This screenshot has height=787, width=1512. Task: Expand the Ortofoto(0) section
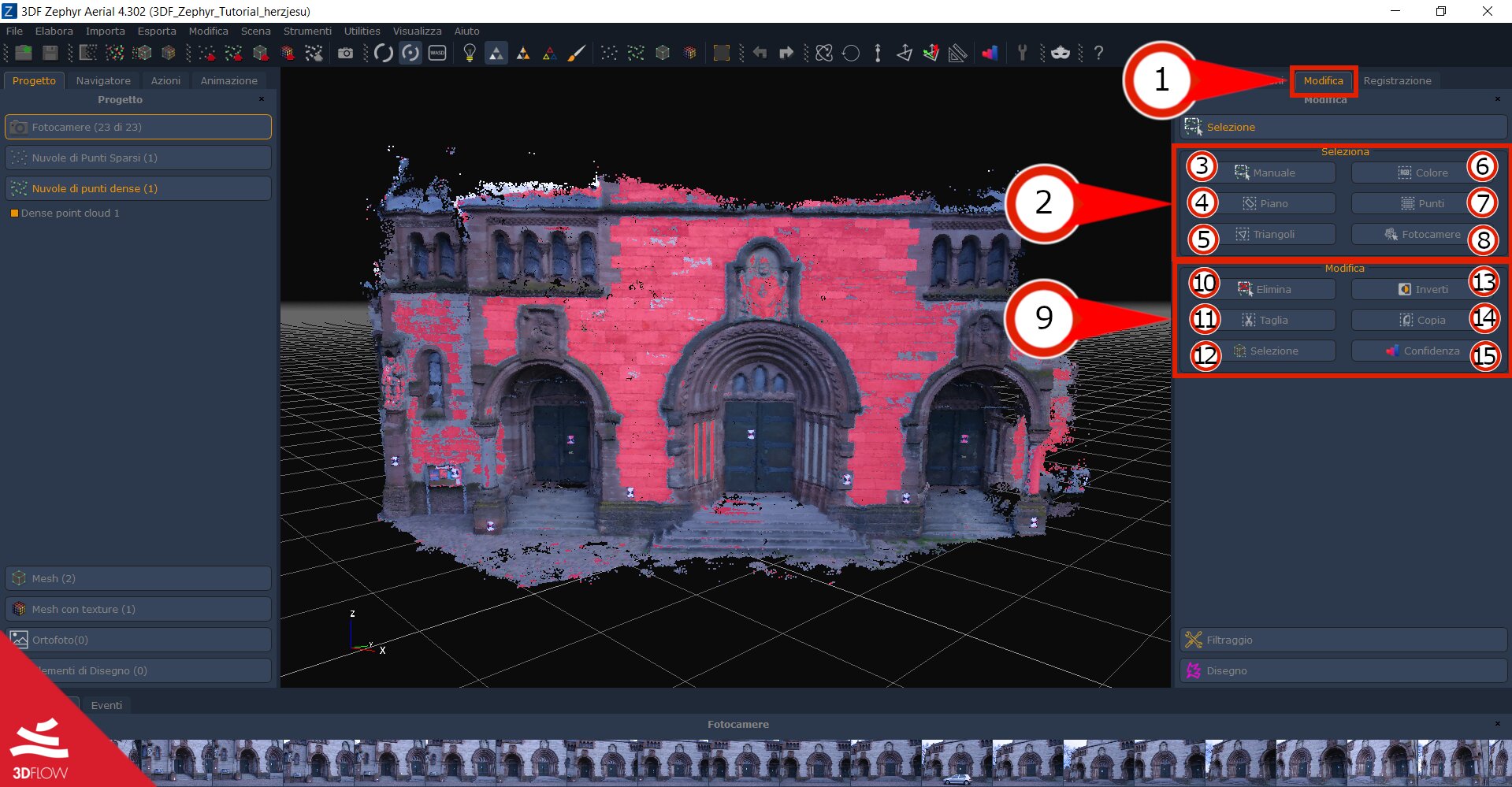tap(139, 640)
